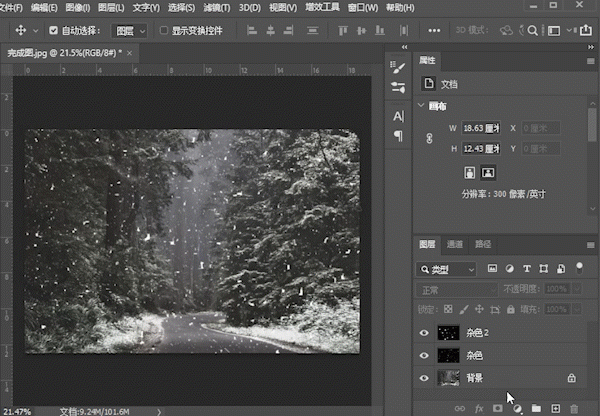Viewport: 600px width, 416px height.
Task: Check the 显示变换控件 option
Action: click(164, 31)
